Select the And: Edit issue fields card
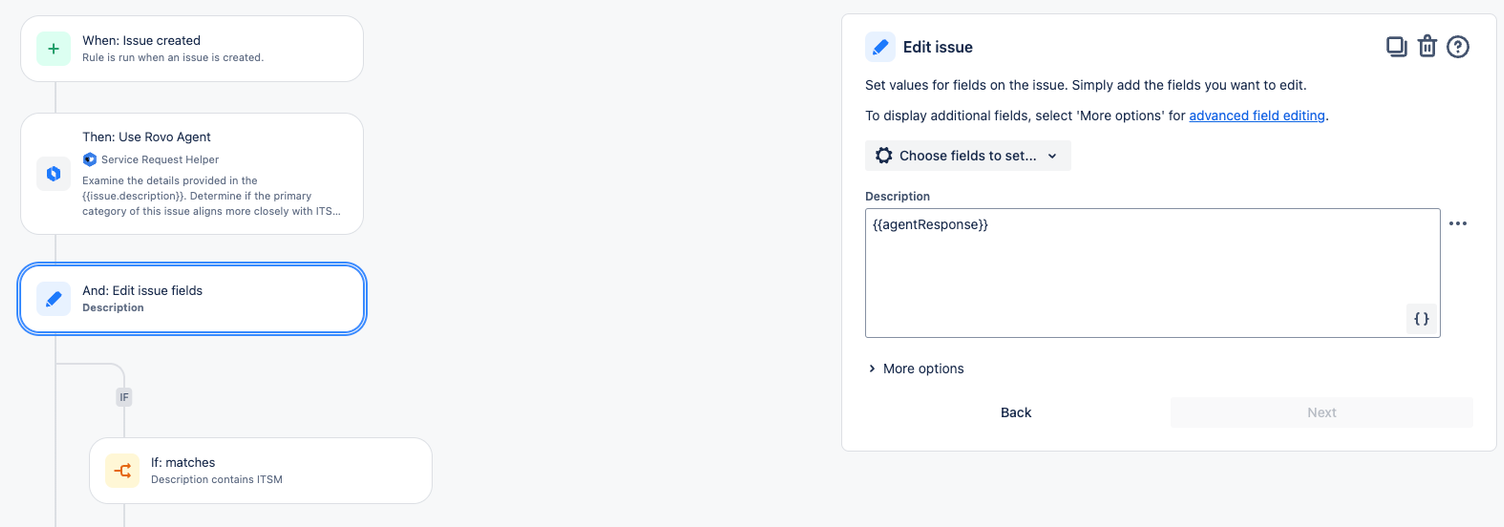Screen dimensions: 1504x527 (x=192, y=298)
